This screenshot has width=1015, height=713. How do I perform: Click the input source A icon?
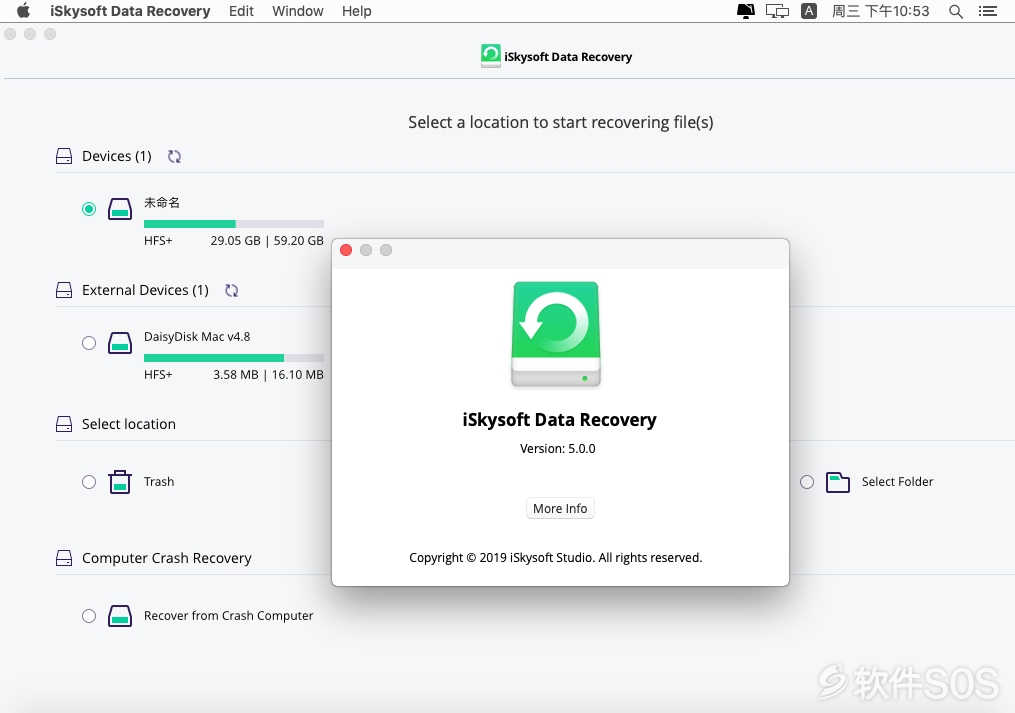(x=809, y=11)
